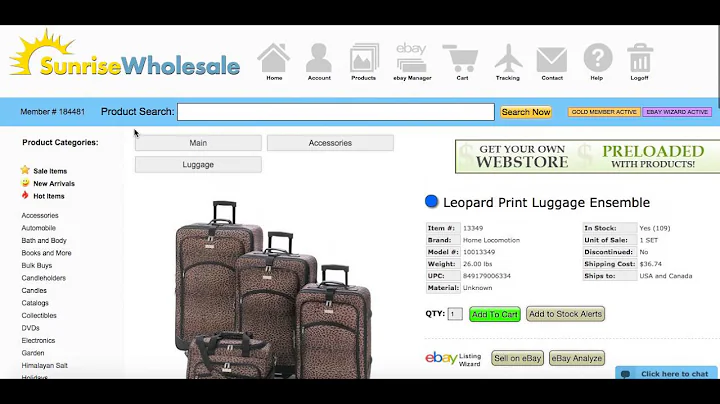Open the Contact envelope icon

click(552, 60)
